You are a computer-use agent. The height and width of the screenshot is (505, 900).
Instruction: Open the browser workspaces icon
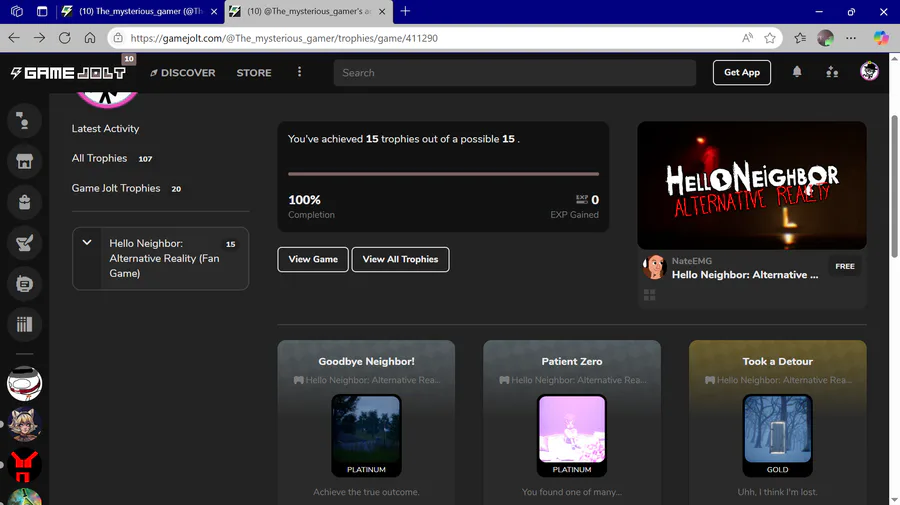(17, 11)
